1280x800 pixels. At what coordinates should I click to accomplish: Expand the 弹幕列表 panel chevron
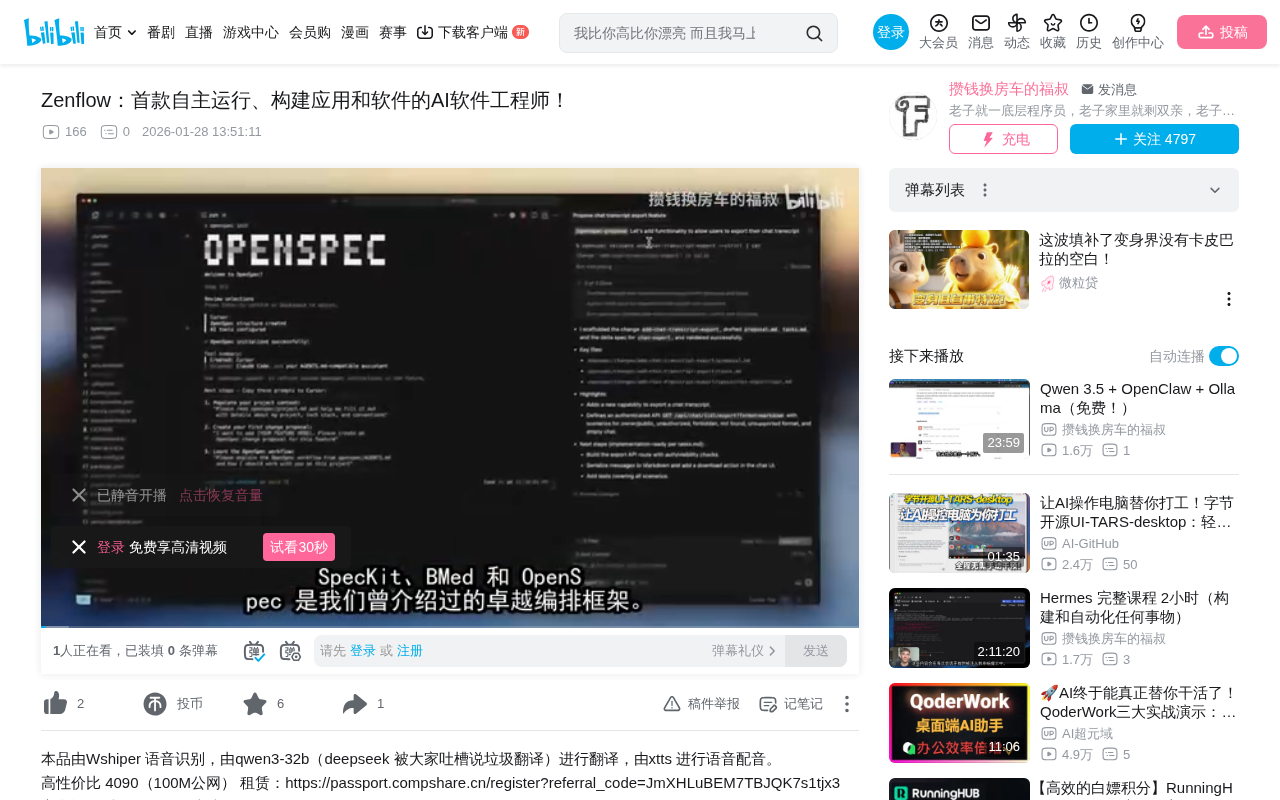[x=1215, y=190]
